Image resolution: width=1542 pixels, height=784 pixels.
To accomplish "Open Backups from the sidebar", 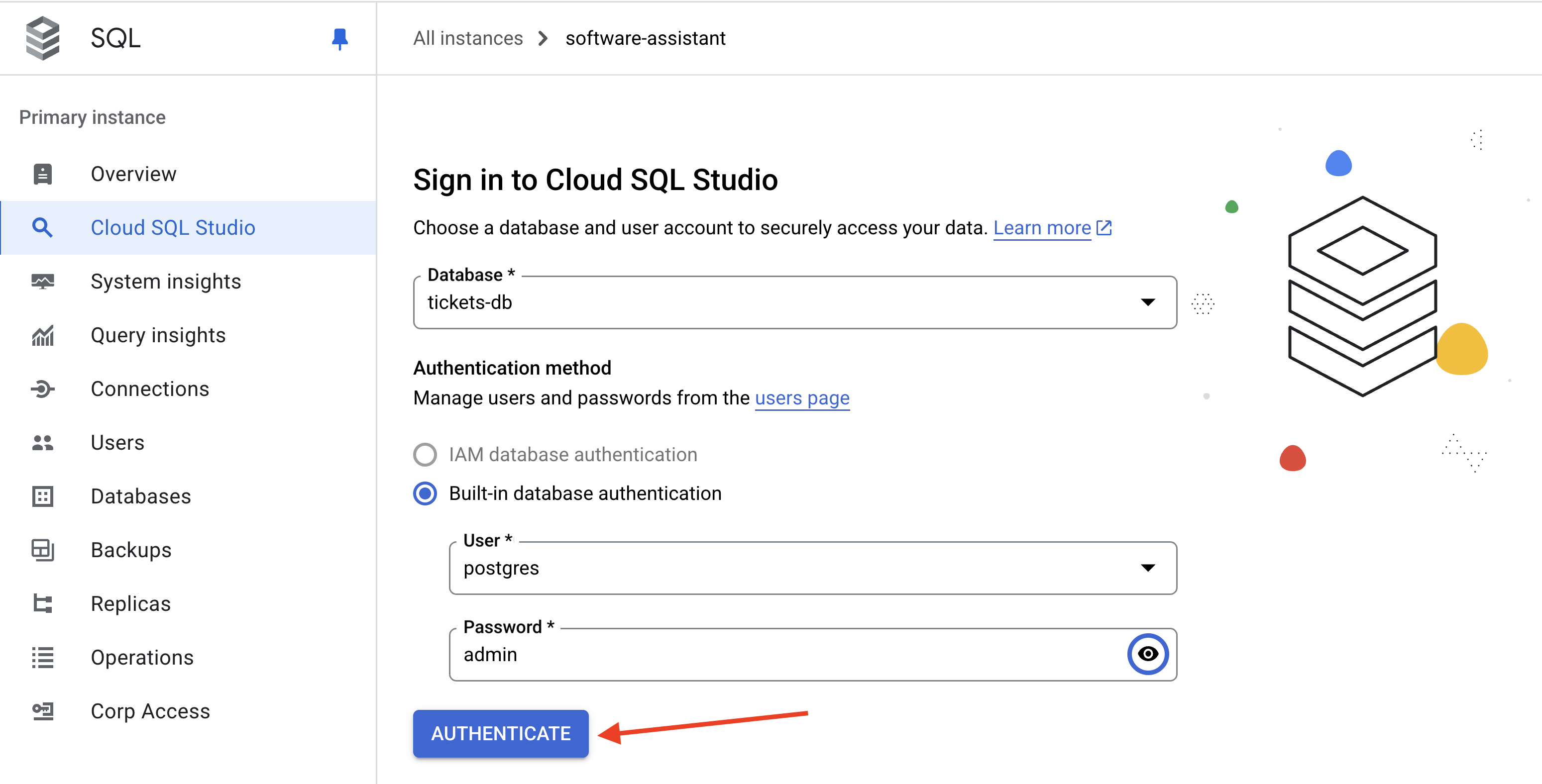I will (x=131, y=549).
